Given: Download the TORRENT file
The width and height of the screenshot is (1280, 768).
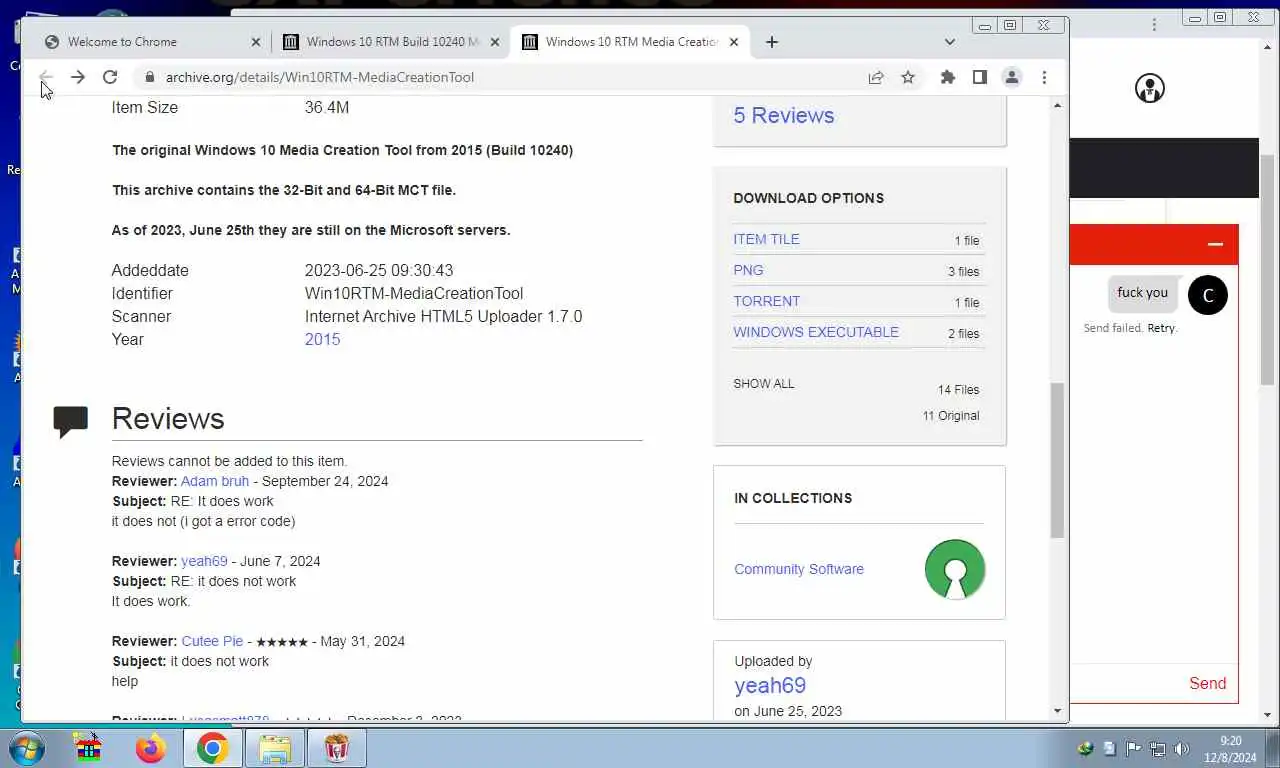Looking at the screenshot, I should 767,301.
